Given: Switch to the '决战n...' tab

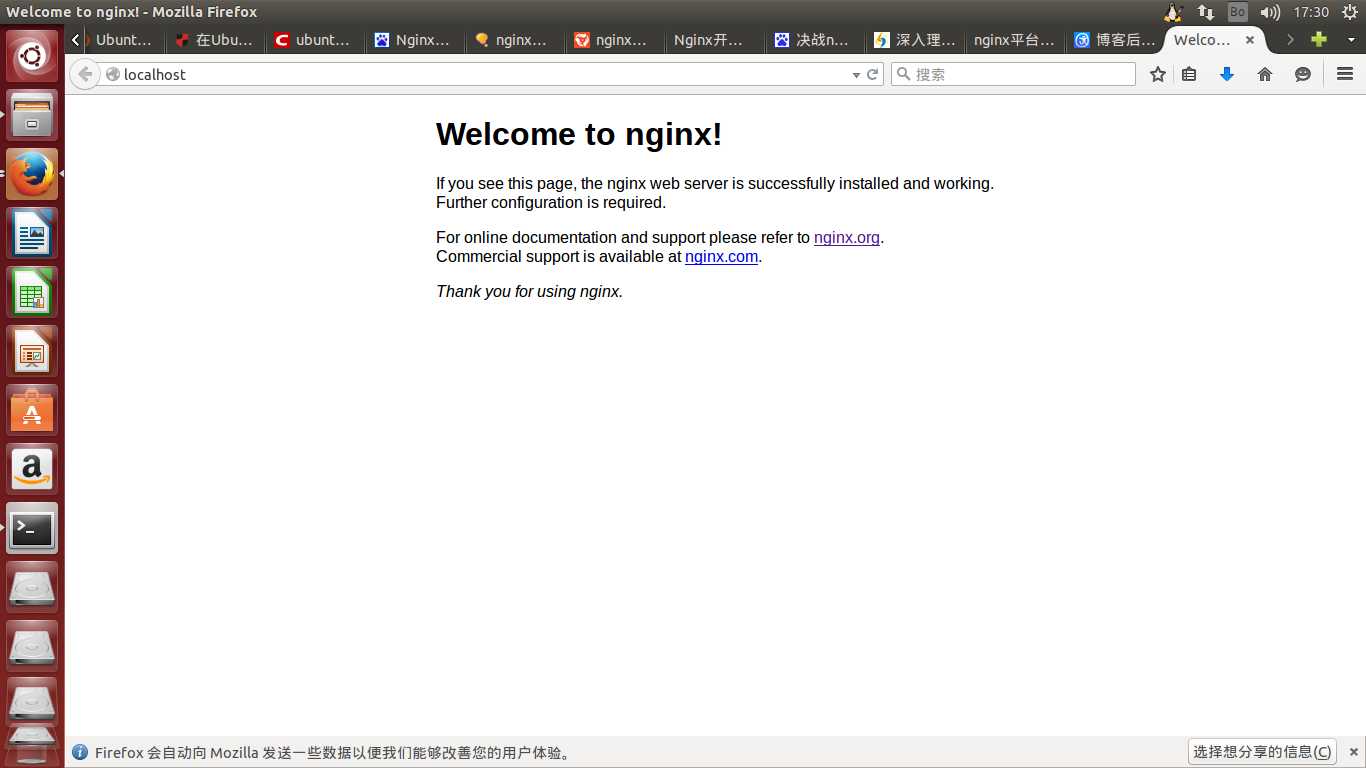Looking at the screenshot, I should coord(815,40).
